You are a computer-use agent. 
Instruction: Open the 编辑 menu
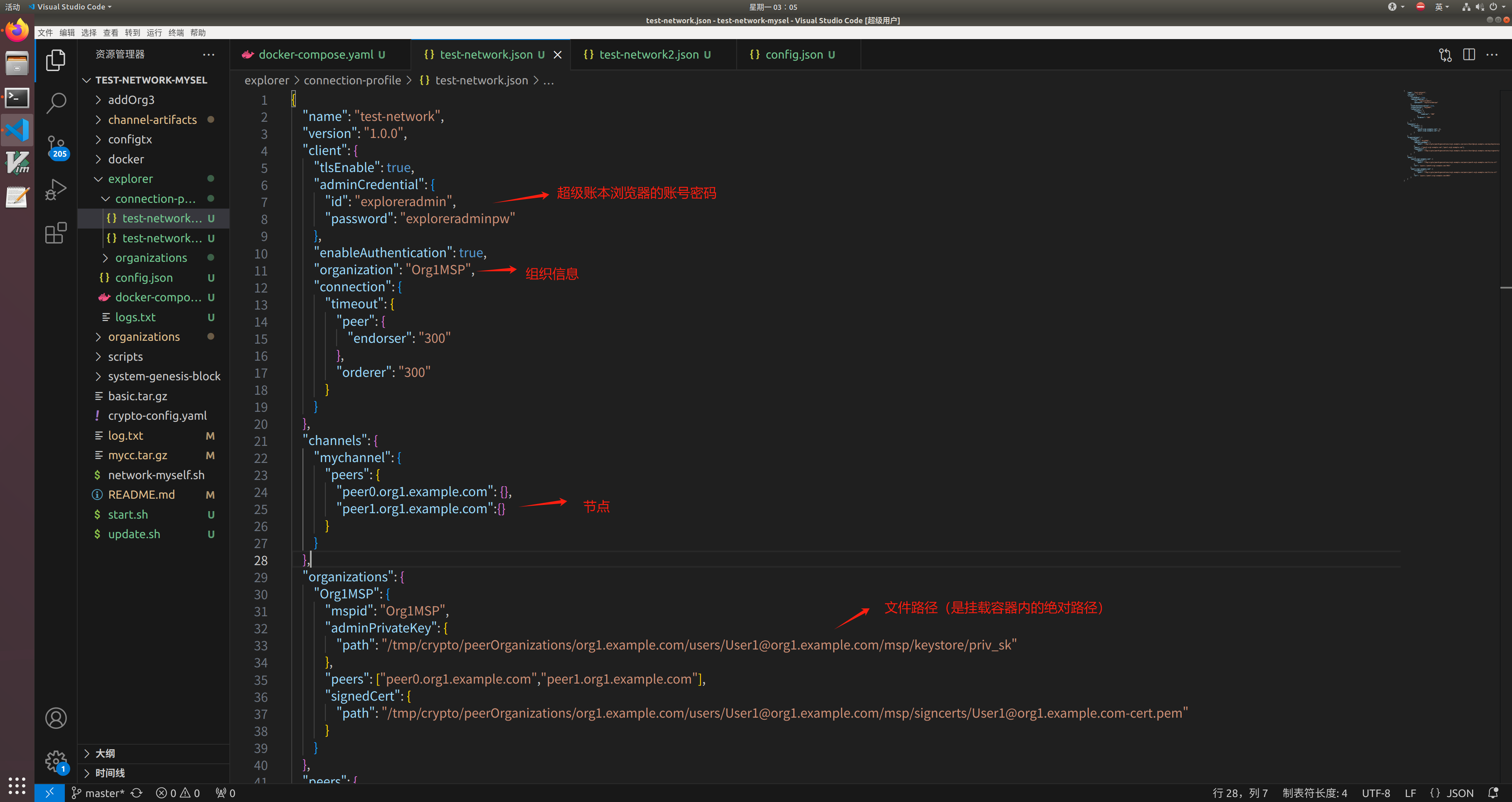(67, 33)
